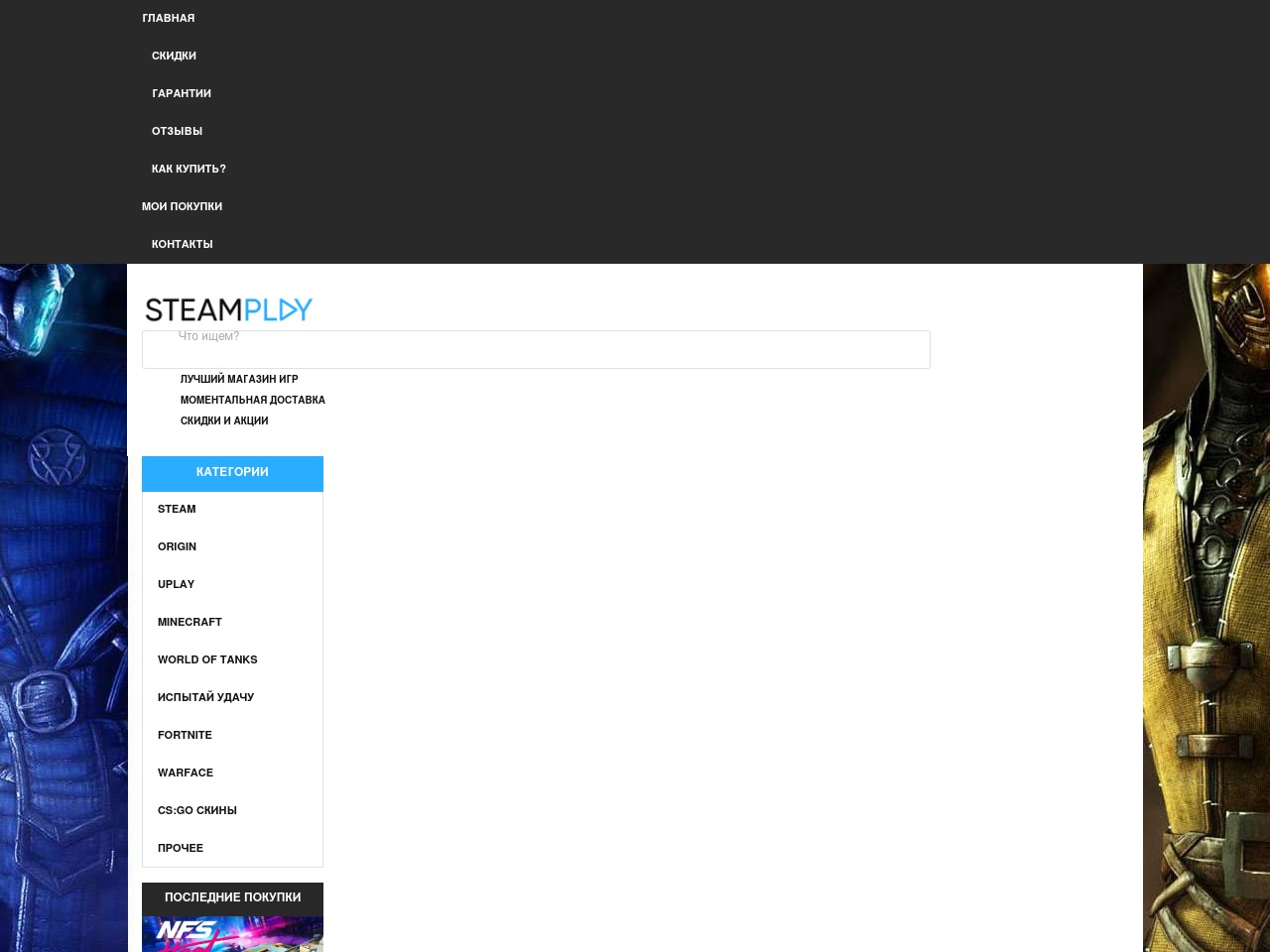Go to КОНТАКТЫ page
The image size is (1270, 952).
click(182, 245)
